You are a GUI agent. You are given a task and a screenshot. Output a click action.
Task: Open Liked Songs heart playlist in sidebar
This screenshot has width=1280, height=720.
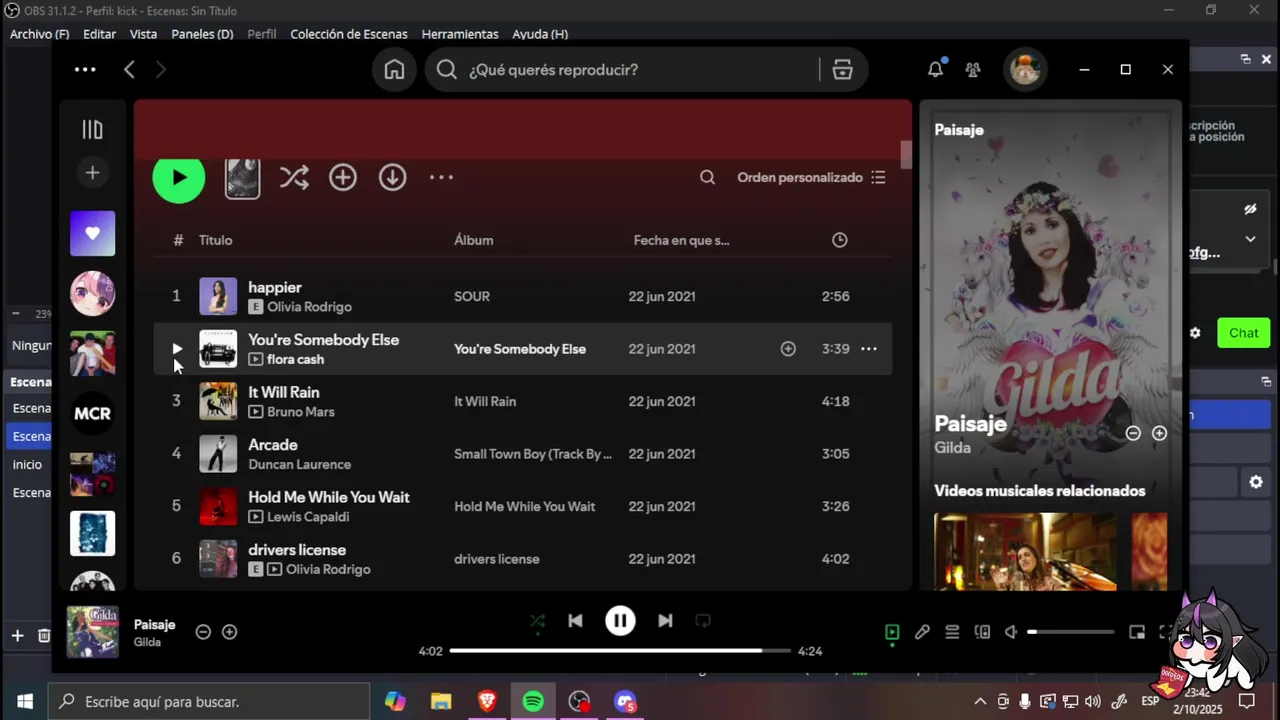pyautogui.click(x=92, y=233)
